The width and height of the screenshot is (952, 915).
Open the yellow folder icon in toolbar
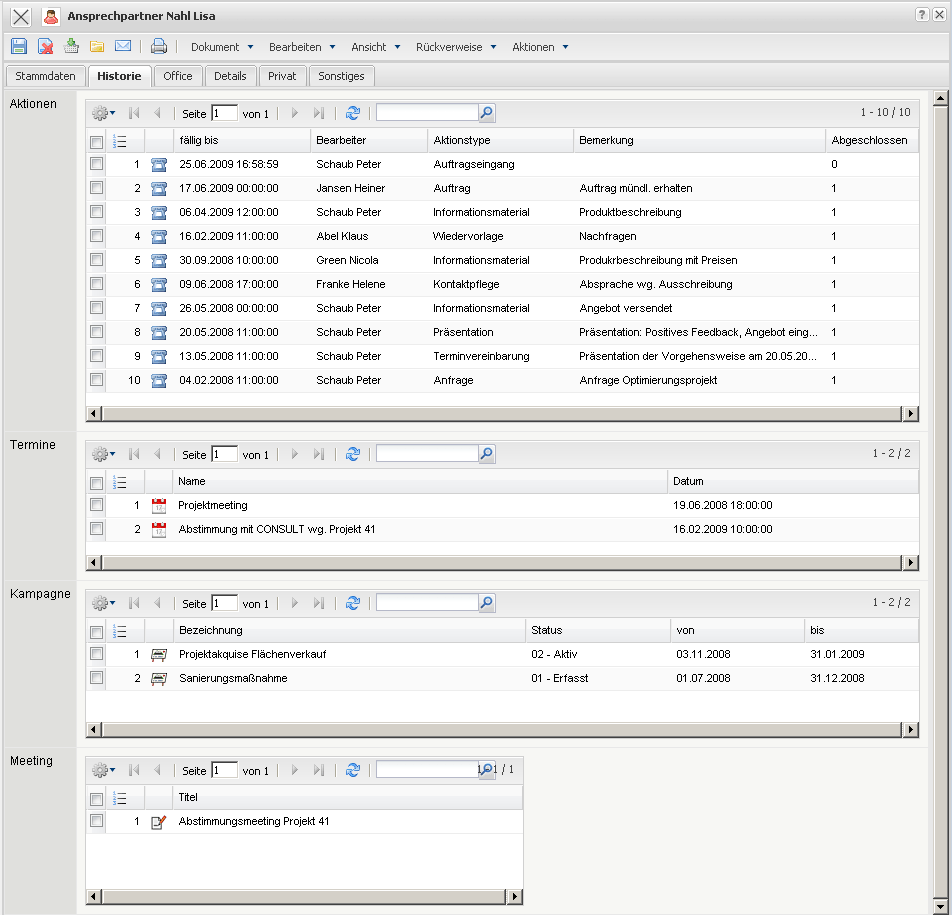(97, 46)
